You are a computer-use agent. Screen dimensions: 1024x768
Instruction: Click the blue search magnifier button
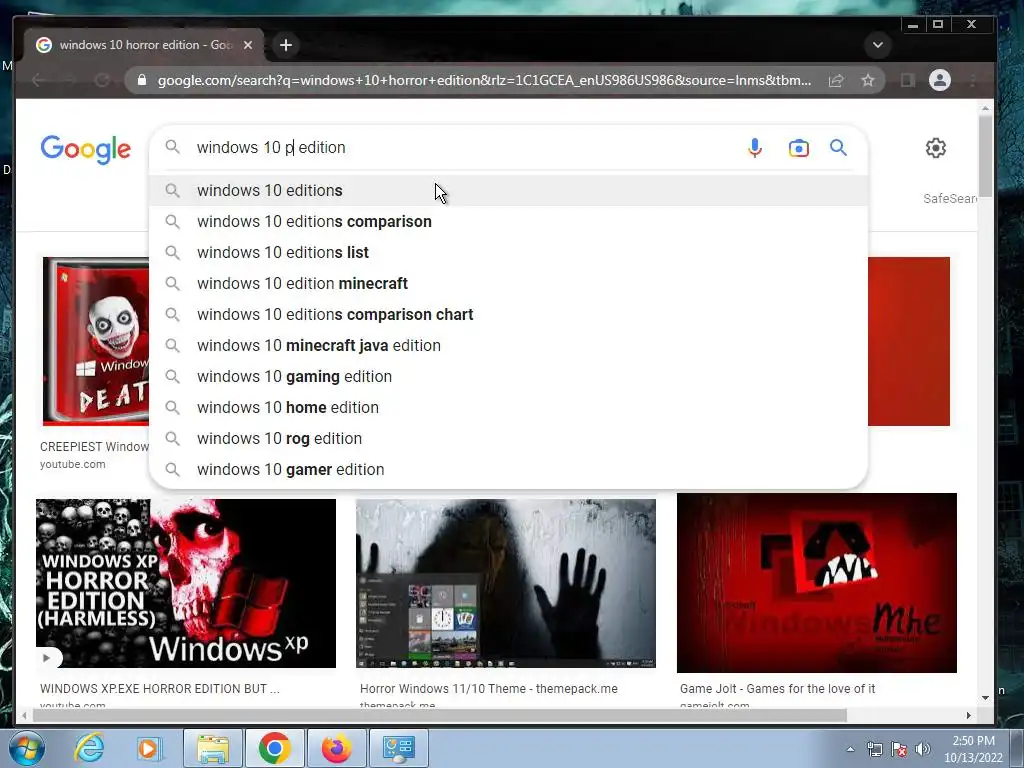(839, 148)
